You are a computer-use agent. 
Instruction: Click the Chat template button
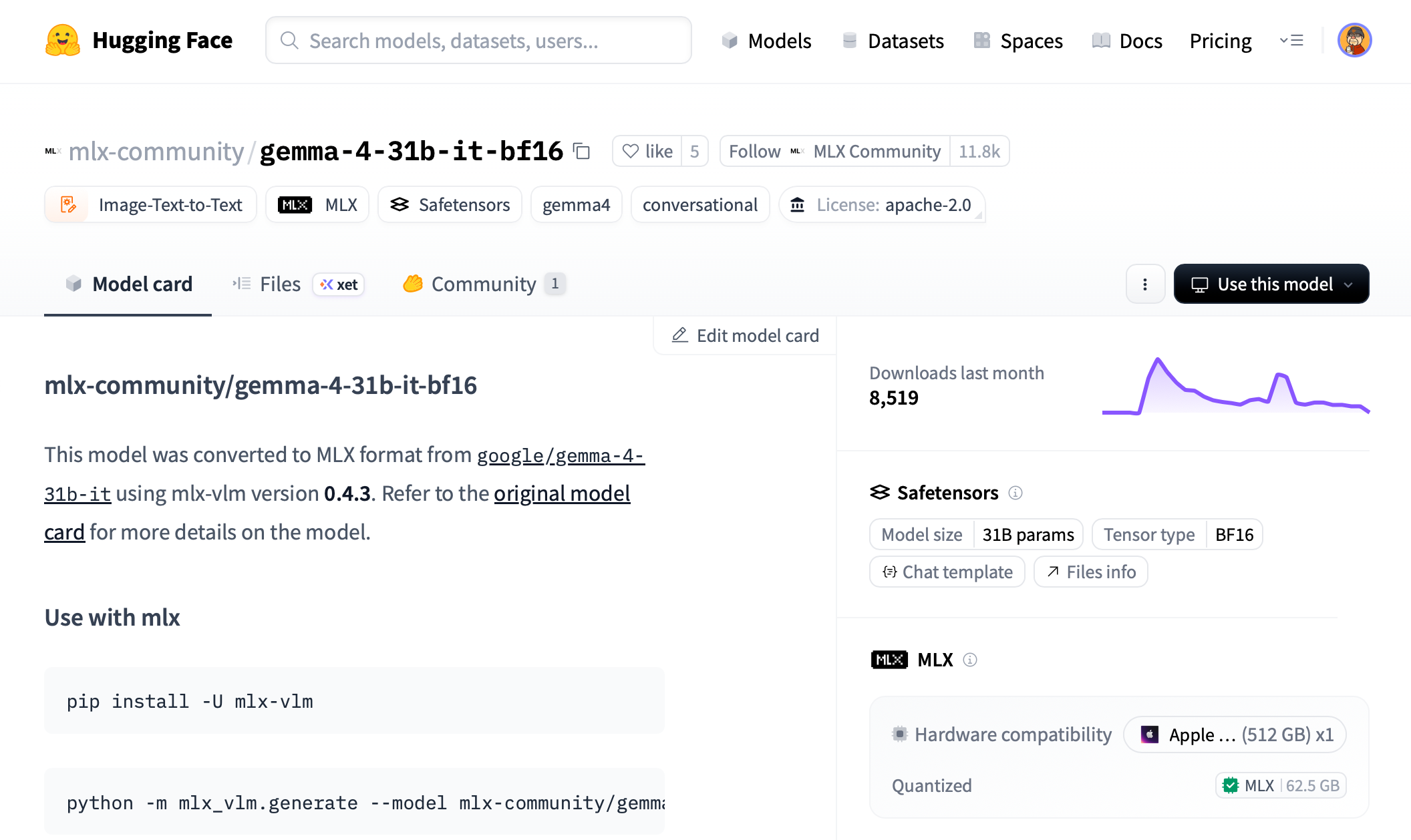(947, 572)
